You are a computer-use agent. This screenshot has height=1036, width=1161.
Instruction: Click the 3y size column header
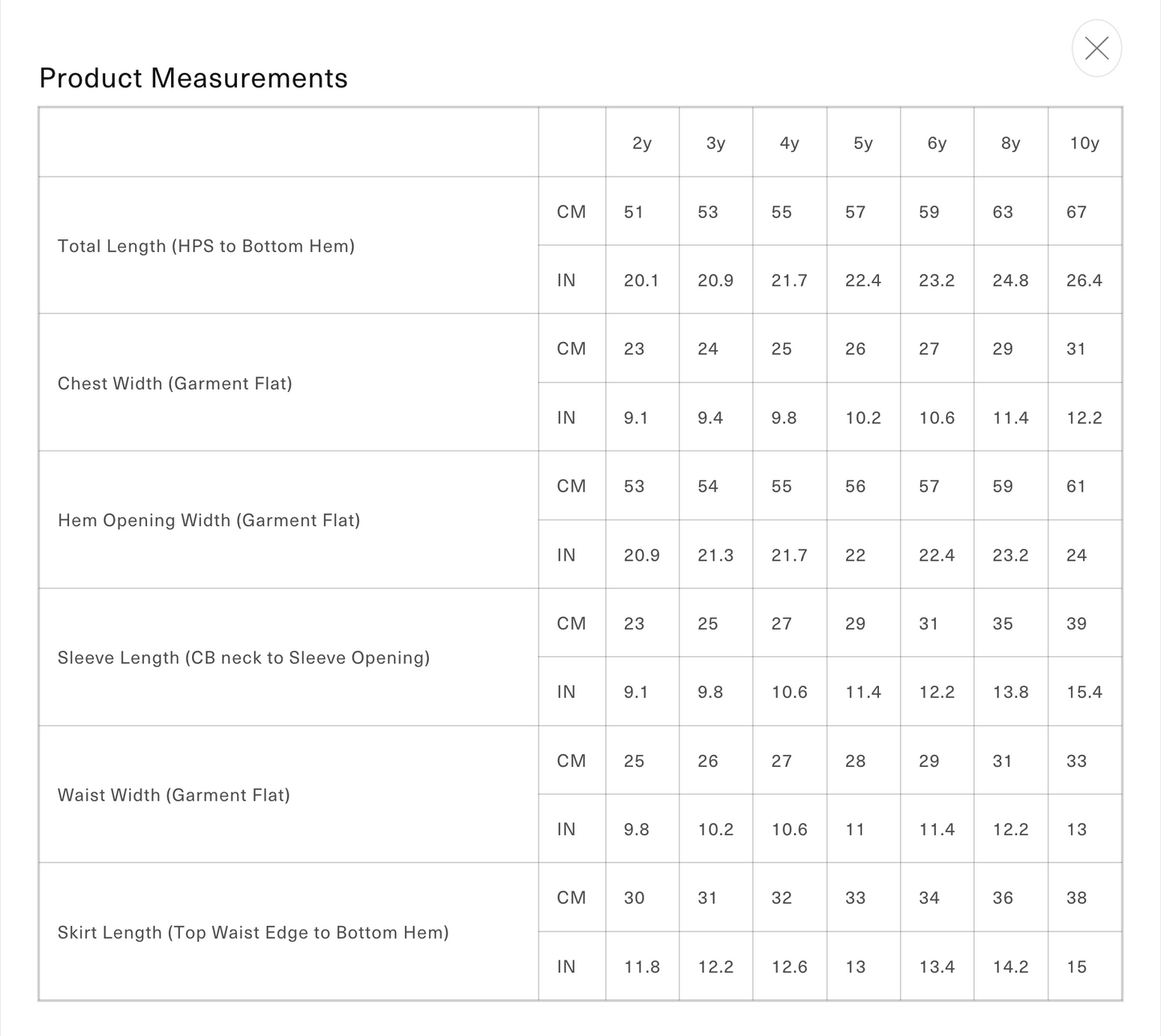715,143
